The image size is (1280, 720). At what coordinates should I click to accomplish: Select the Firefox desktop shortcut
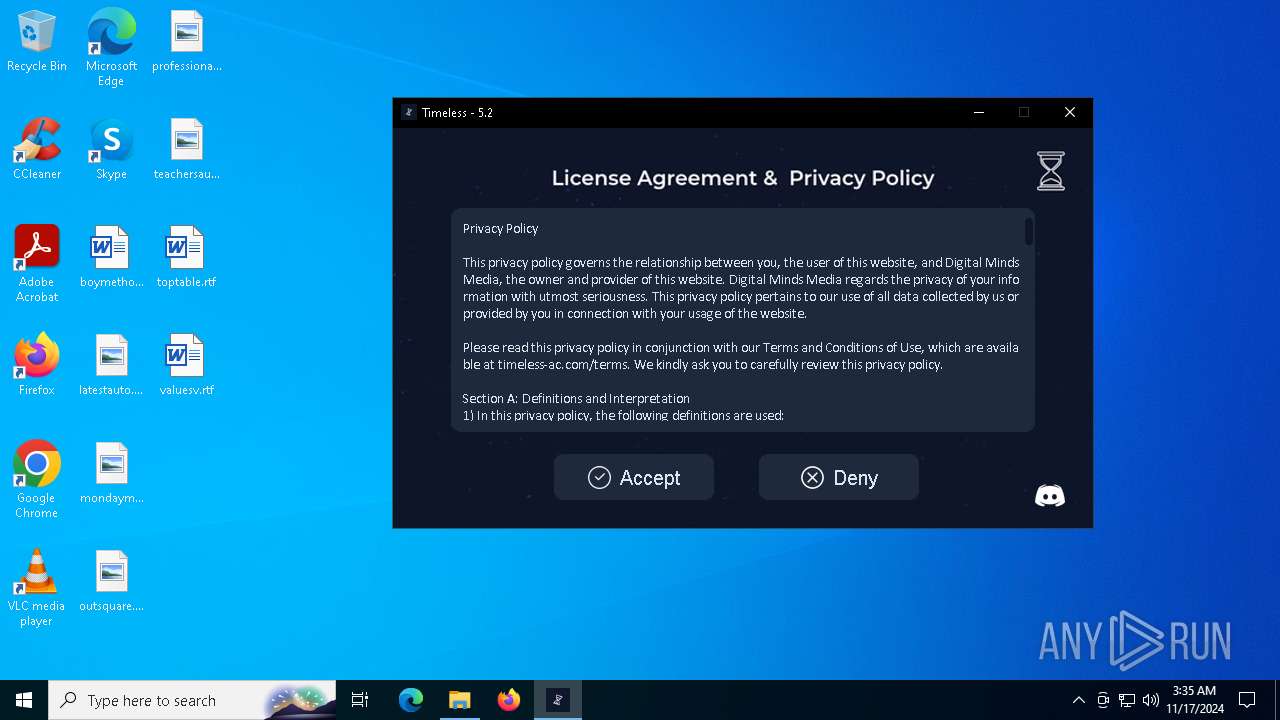pos(37,365)
